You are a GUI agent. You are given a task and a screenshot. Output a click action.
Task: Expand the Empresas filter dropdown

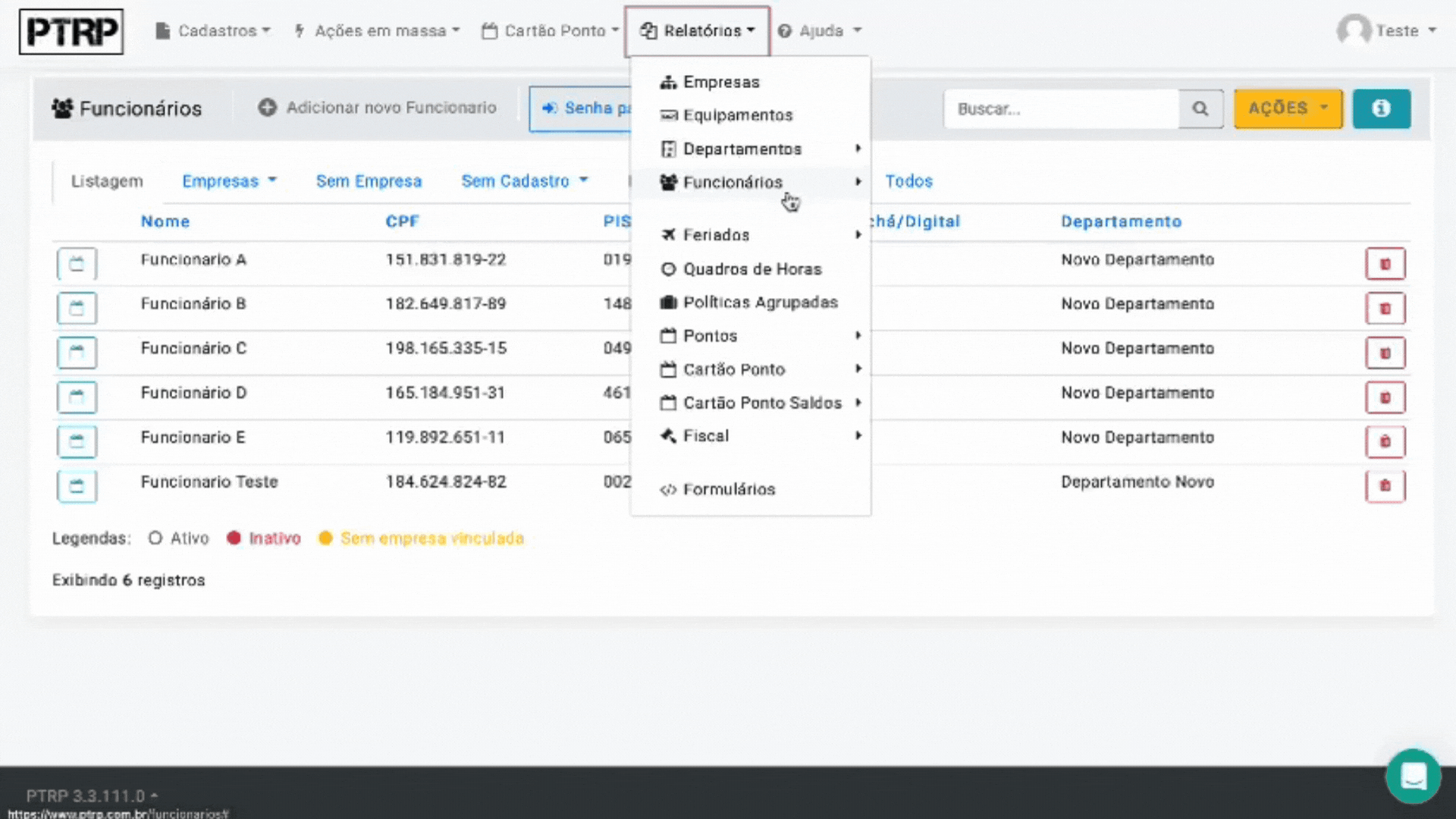[x=229, y=181]
